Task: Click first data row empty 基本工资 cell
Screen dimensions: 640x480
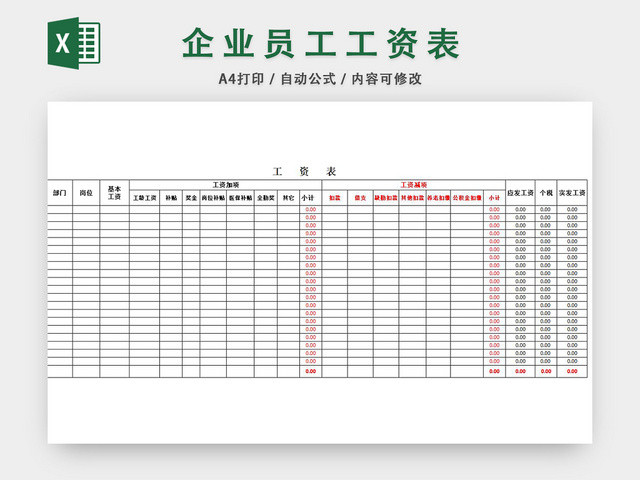Action: [x=115, y=209]
